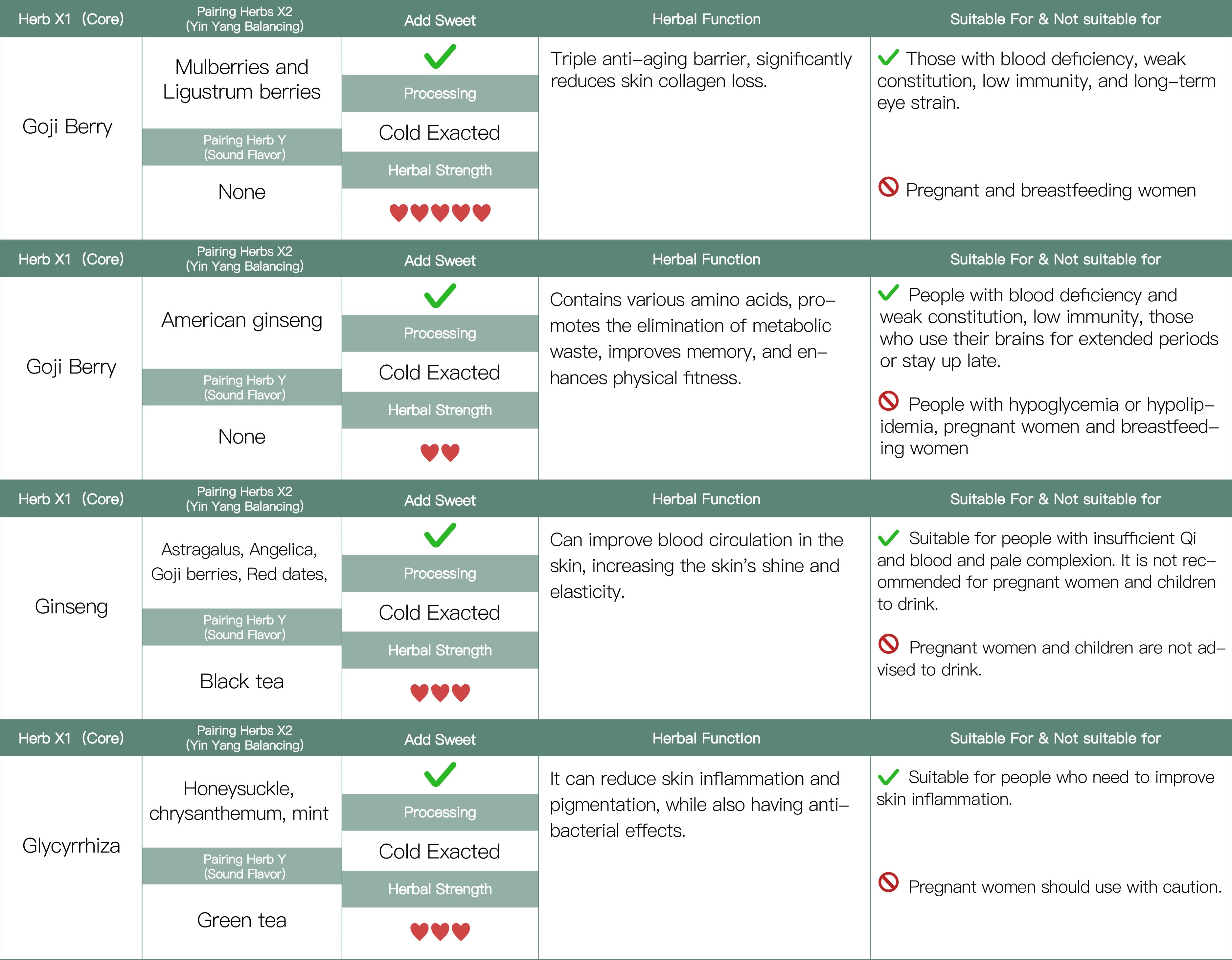Select the "Honeysuckle, chrysanthemum, mint" pairing cell
Viewport: 1232px width, 960px height.
239,801
